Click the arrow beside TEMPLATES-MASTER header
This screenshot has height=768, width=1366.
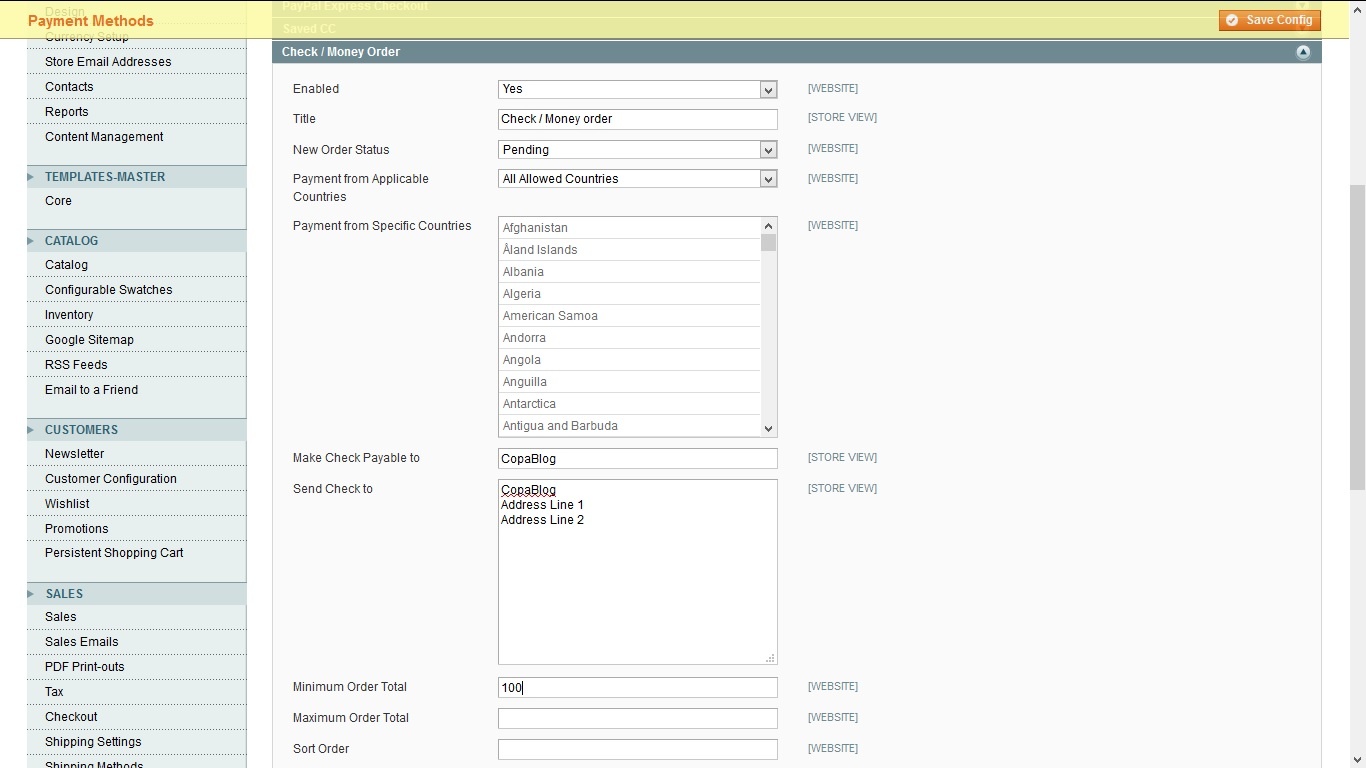[31, 177]
